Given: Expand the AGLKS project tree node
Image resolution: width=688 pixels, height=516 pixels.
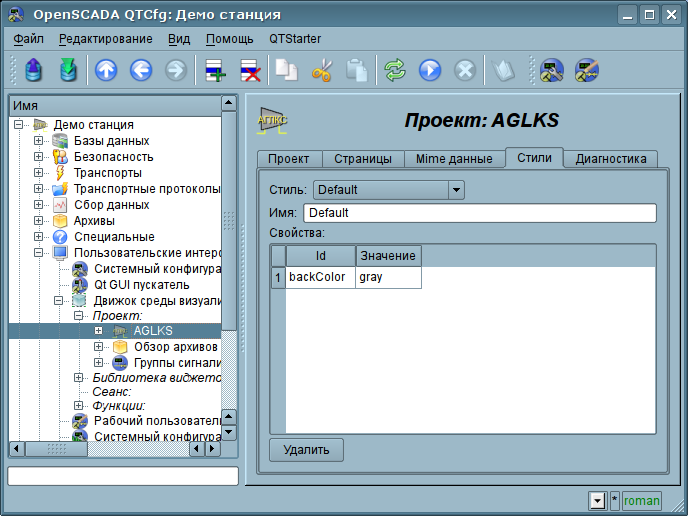Looking at the screenshot, I should click(x=99, y=331).
